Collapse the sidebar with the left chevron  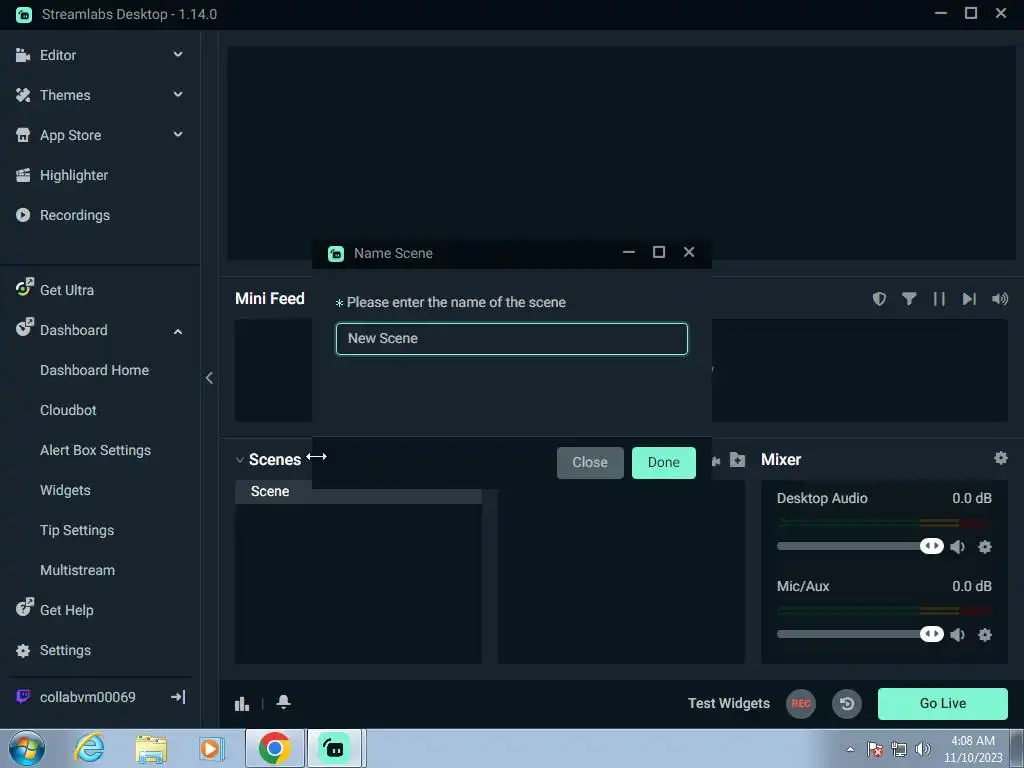pyautogui.click(x=209, y=378)
